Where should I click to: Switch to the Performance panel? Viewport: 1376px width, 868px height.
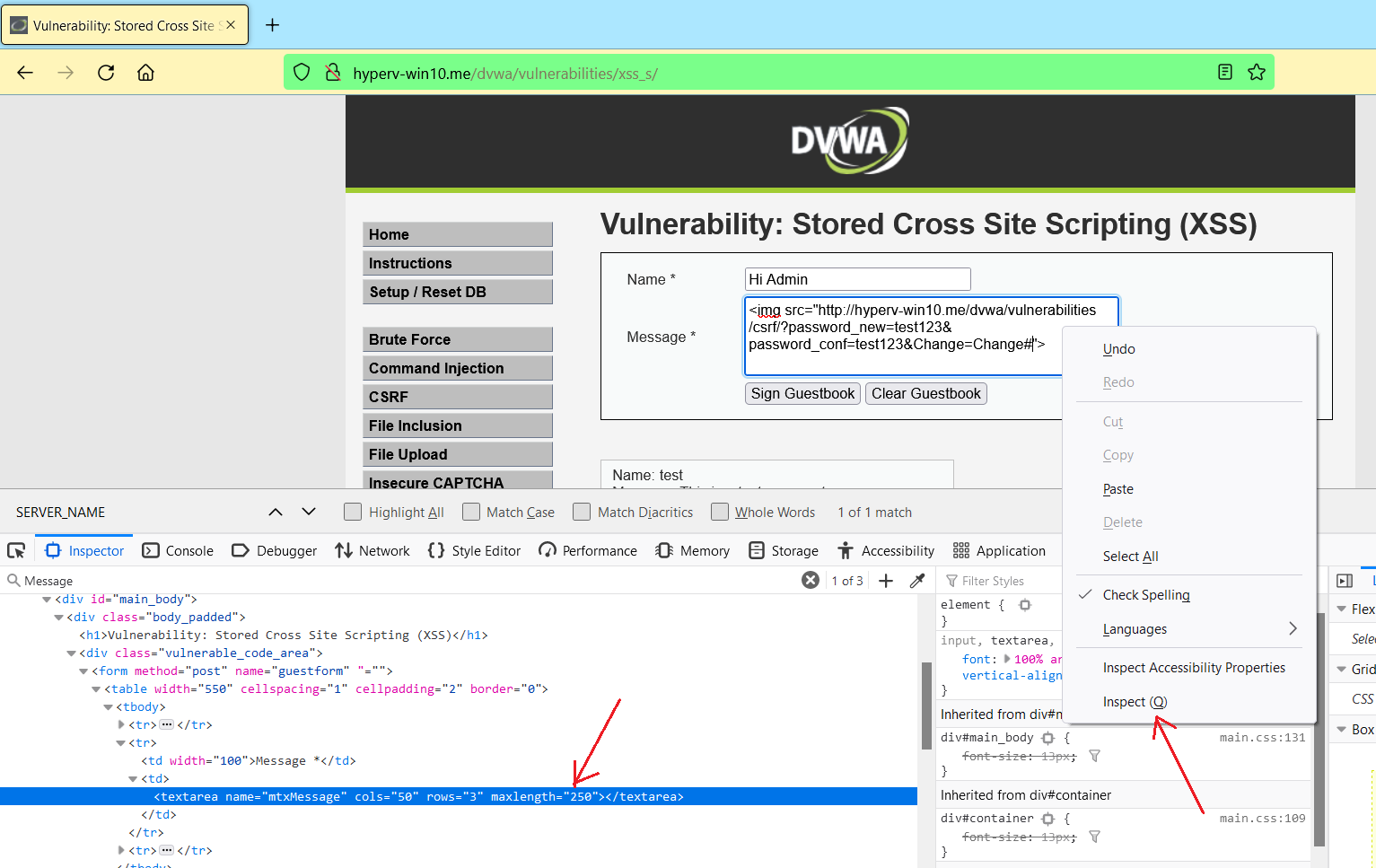pos(588,550)
